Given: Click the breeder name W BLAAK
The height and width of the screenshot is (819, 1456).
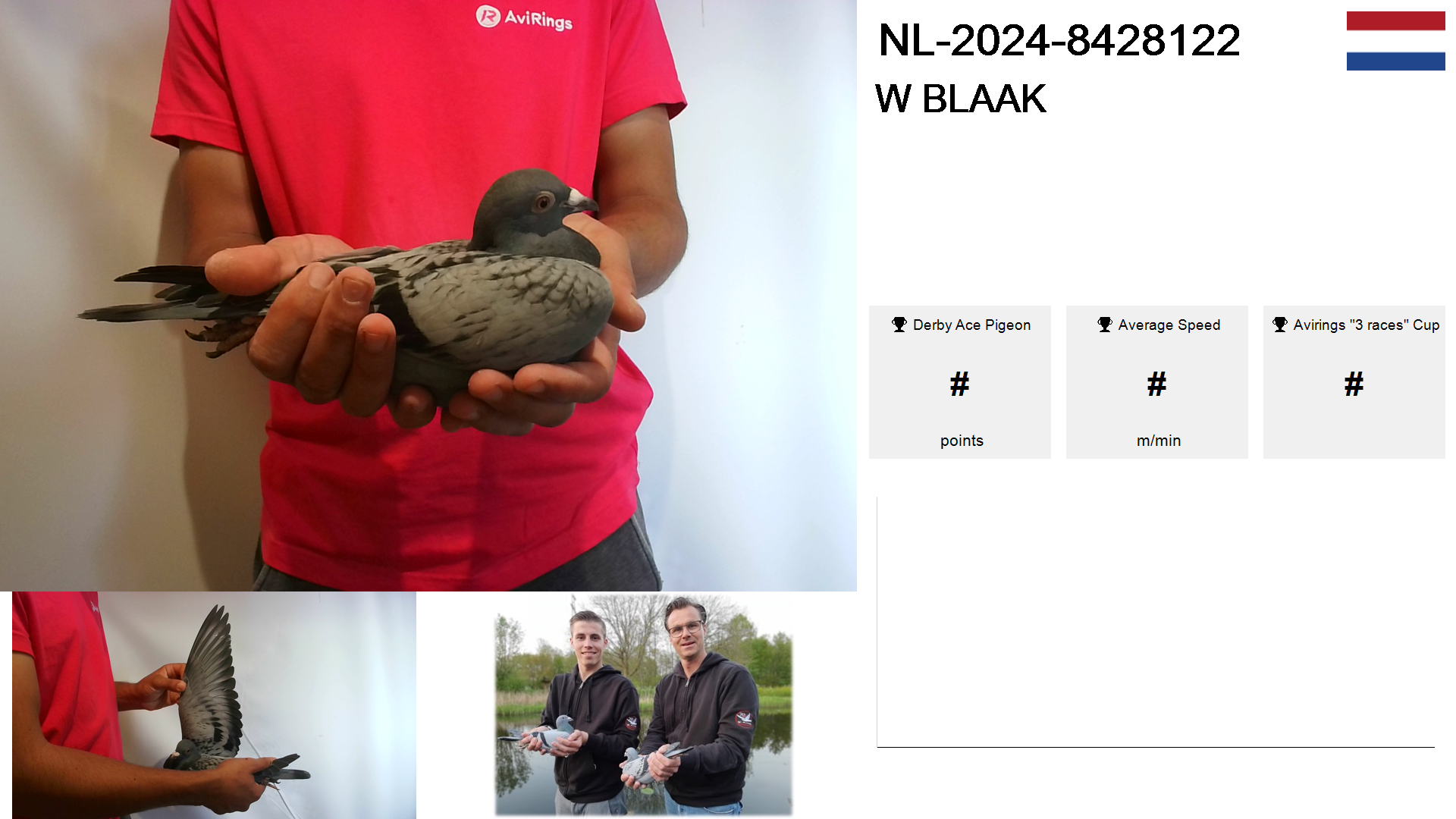Looking at the screenshot, I should (961, 99).
